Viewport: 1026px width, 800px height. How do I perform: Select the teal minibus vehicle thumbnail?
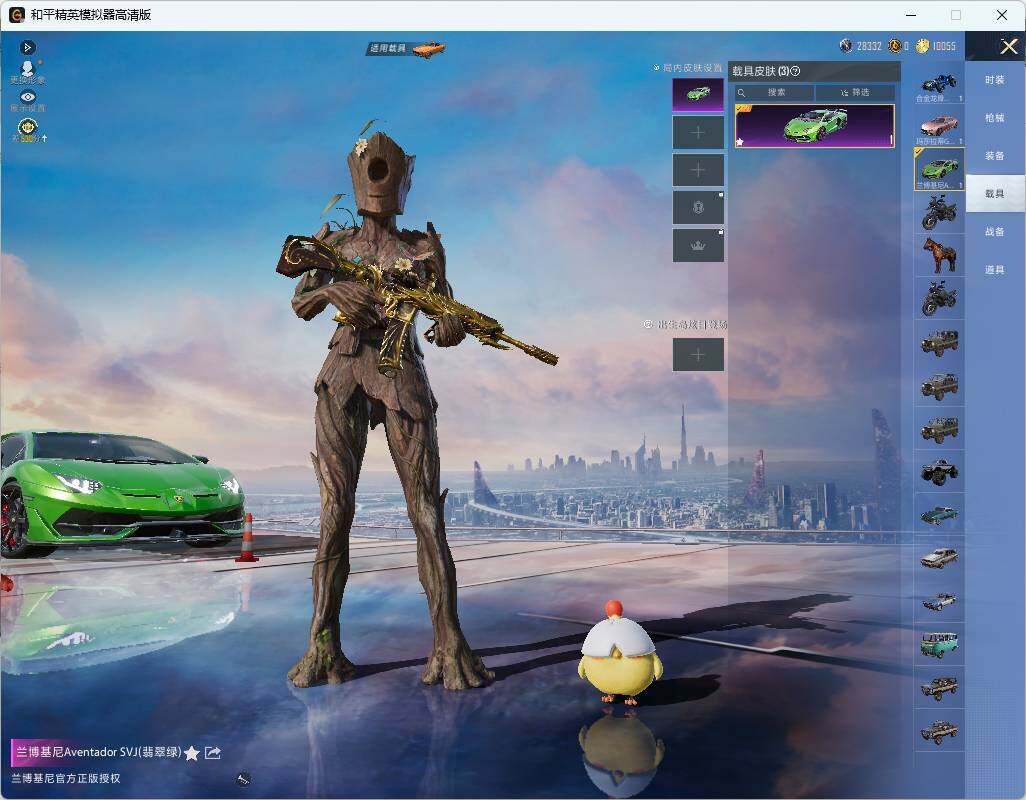[x=939, y=644]
